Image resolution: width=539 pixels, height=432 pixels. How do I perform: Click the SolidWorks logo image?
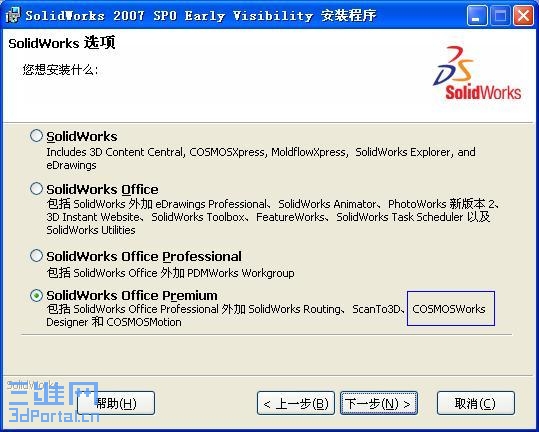pos(477,73)
